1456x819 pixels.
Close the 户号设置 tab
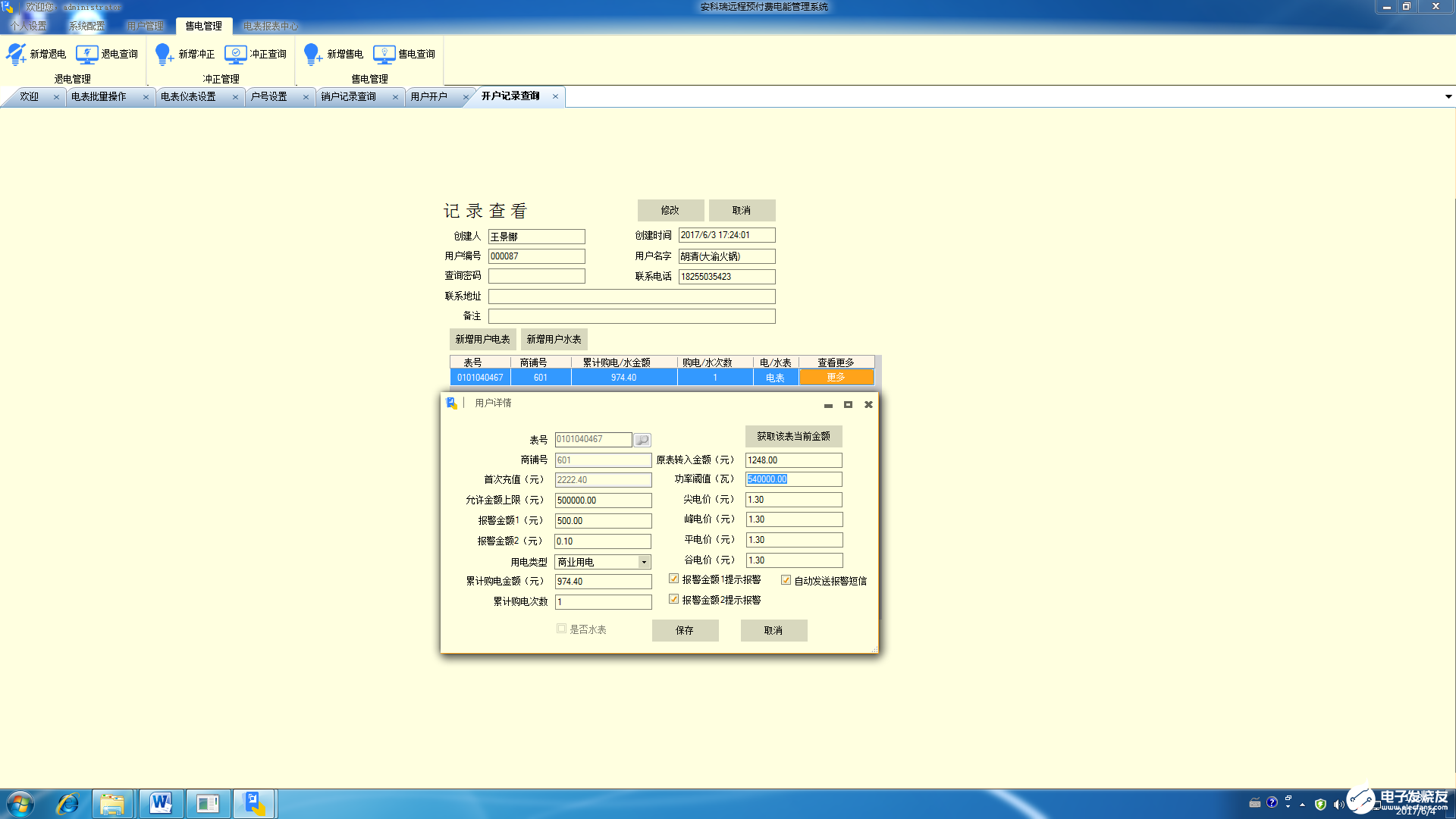click(306, 97)
